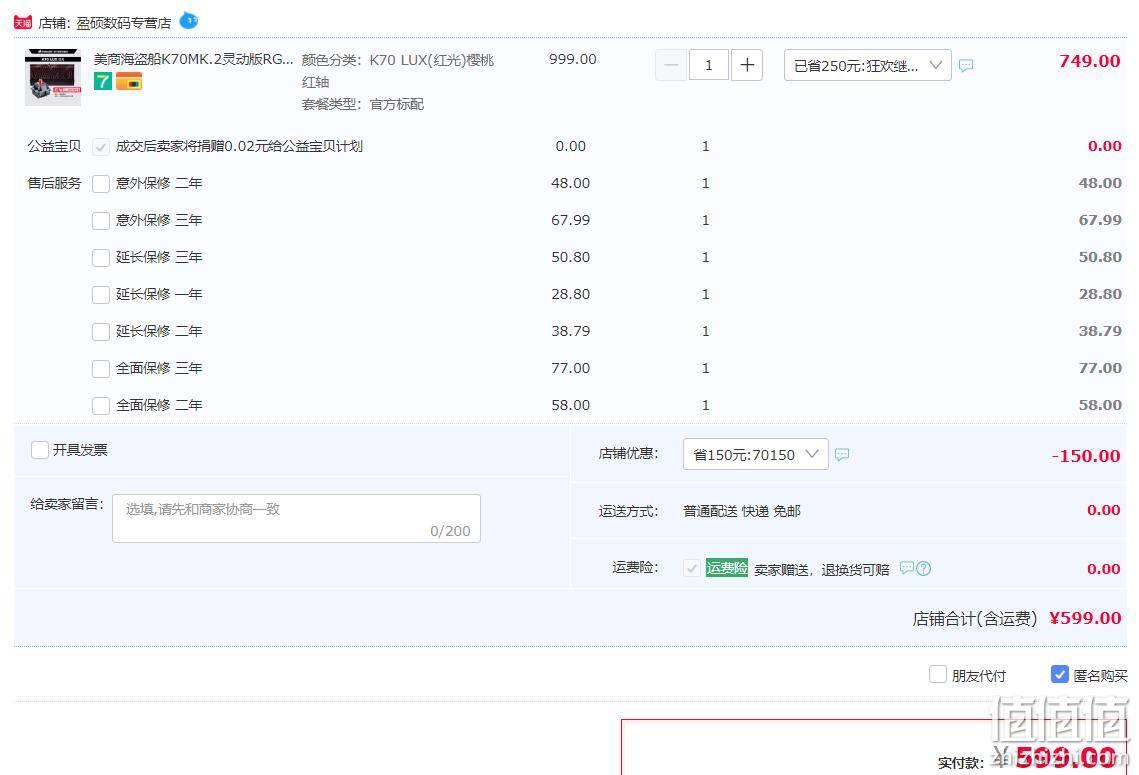Check 意外保修 三年 service option
Screen dimensions: 1139x775
101,221
